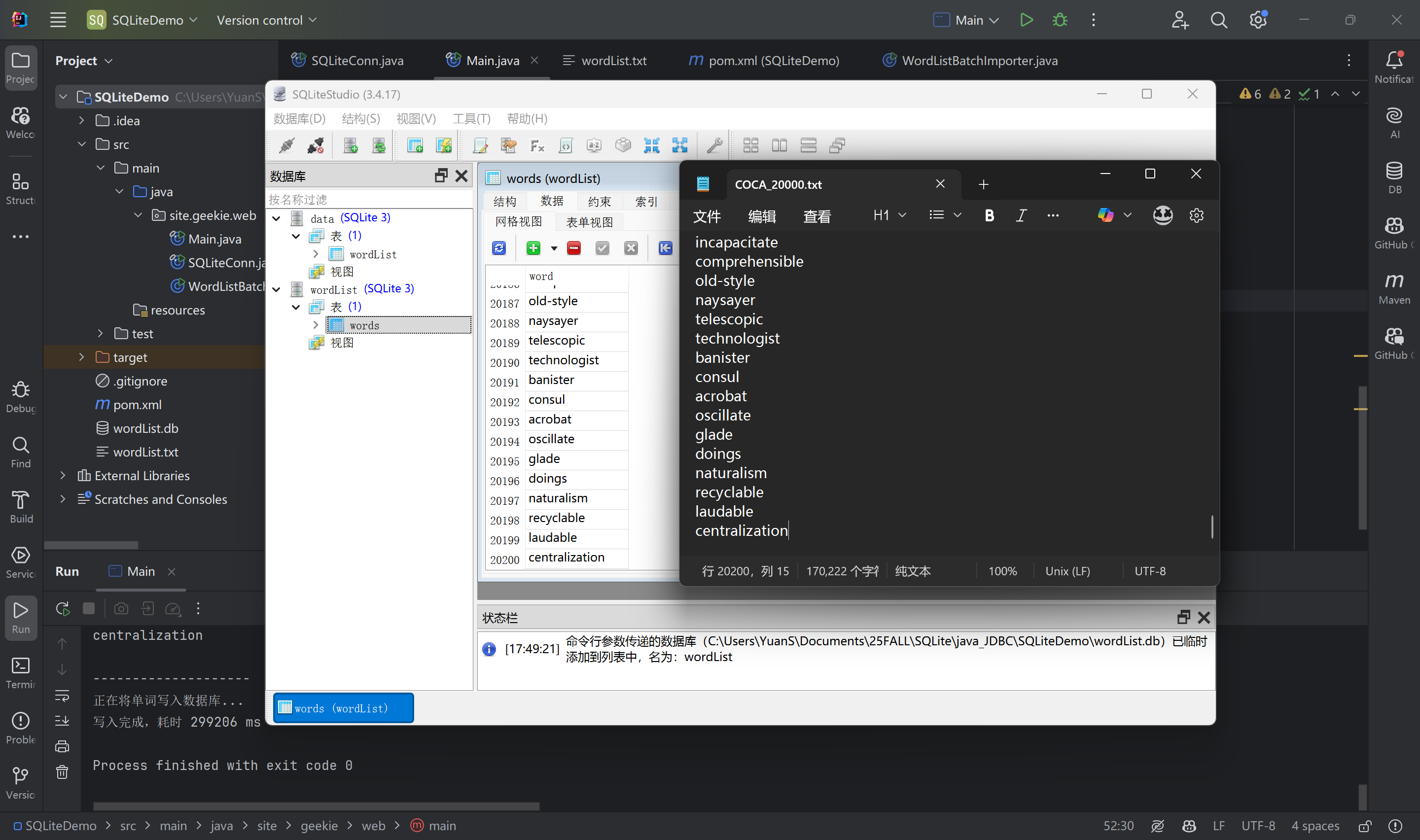Toggle Italic formatting in Notepad
The width and height of the screenshot is (1420, 840).
click(1021, 215)
